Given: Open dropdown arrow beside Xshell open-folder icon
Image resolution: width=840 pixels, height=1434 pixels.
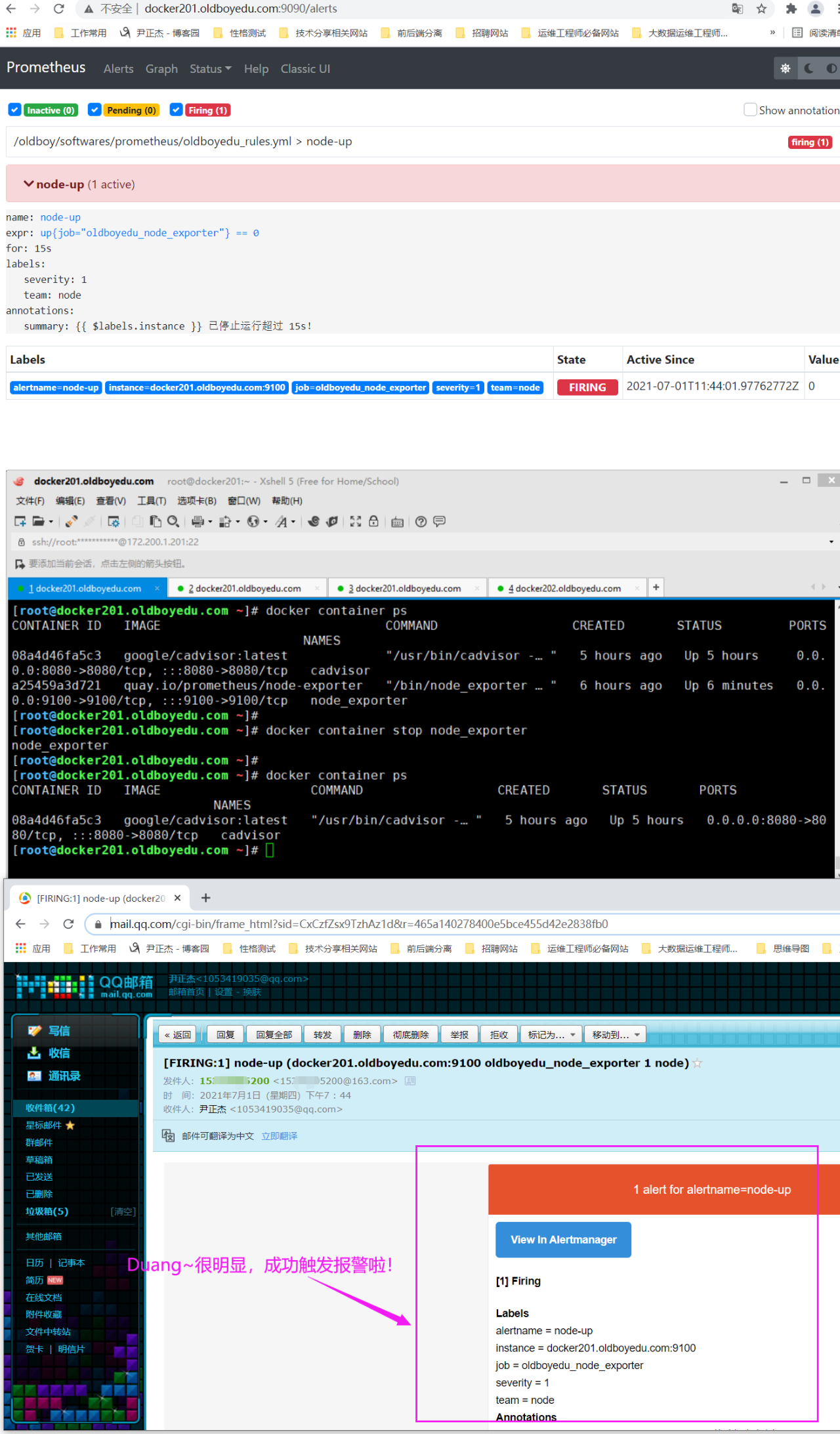Looking at the screenshot, I should pos(51,522).
